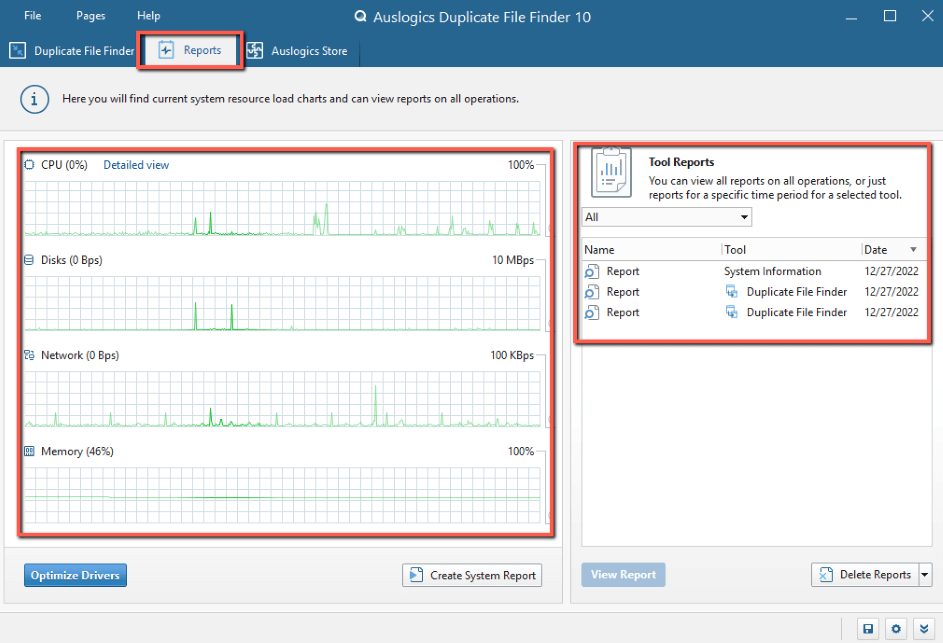Click the bottom report row's magnifier icon
This screenshot has height=643, width=943.
click(592, 312)
